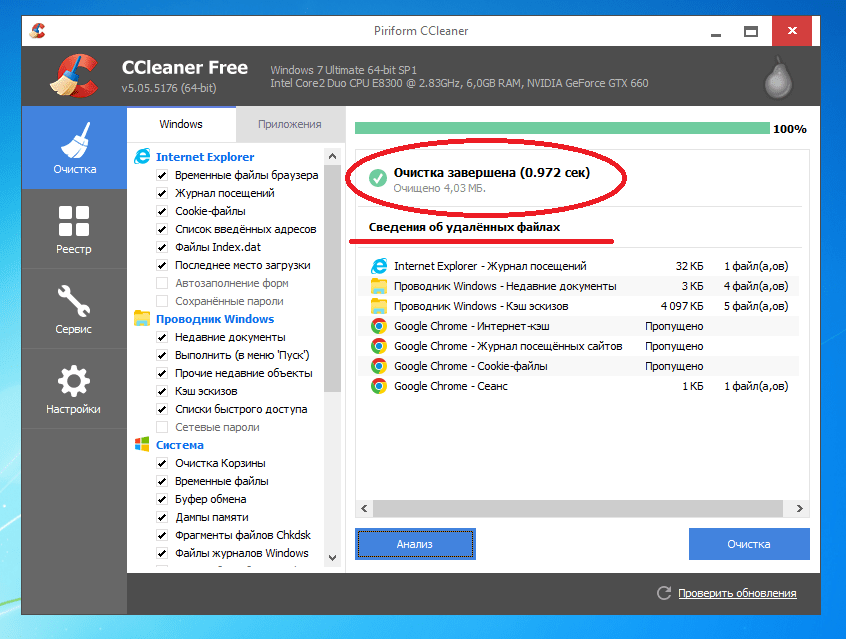Click the Проводник Windows folder icon
Viewport: 846px width, 639px height.
[x=142, y=318]
